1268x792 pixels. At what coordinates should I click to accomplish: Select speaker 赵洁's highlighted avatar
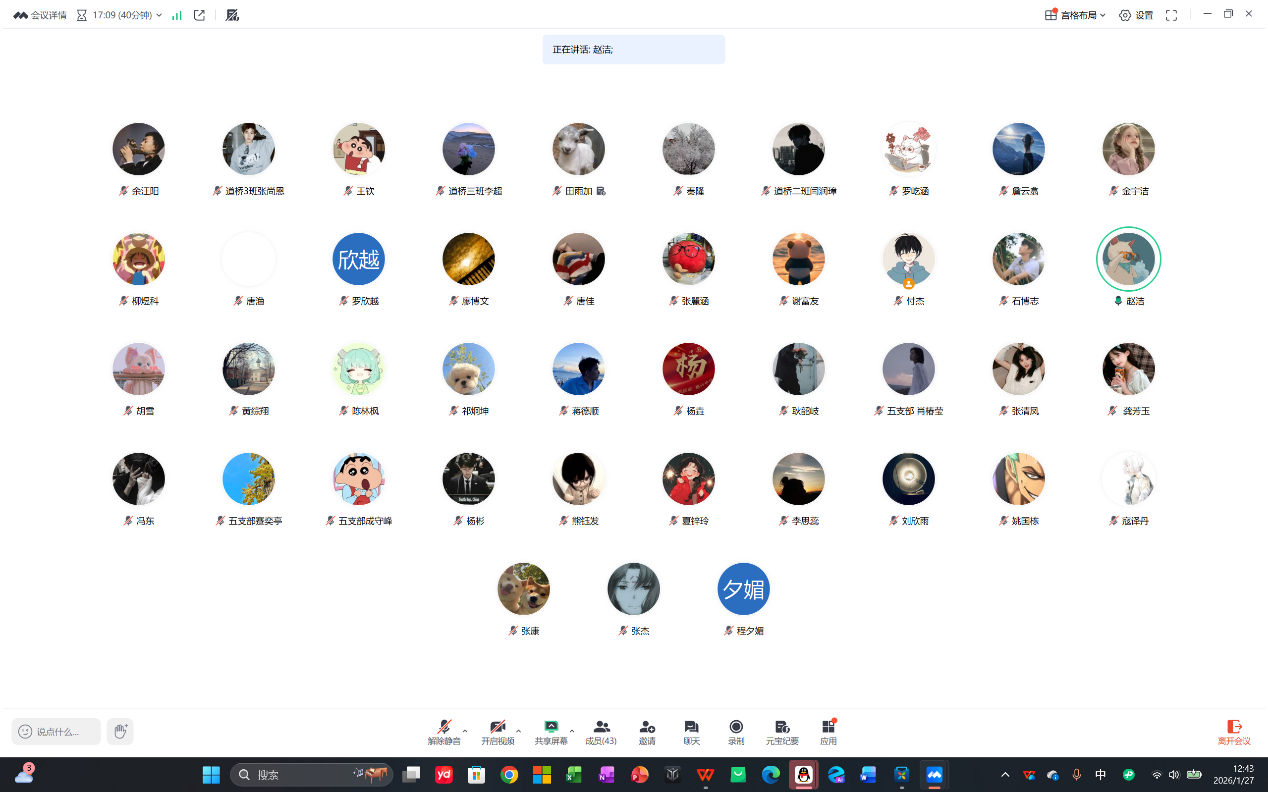click(x=1128, y=259)
